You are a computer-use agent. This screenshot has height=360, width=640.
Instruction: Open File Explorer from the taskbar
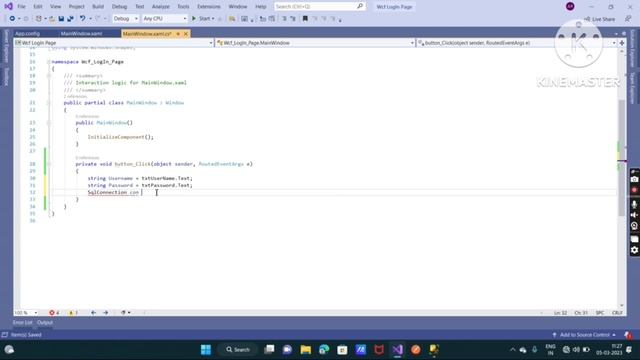(x=306, y=349)
